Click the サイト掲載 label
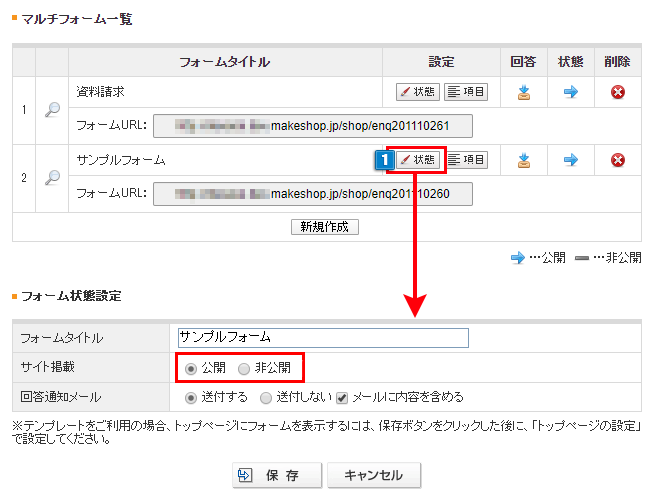This screenshot has width=655, height=500. [48, 367]
